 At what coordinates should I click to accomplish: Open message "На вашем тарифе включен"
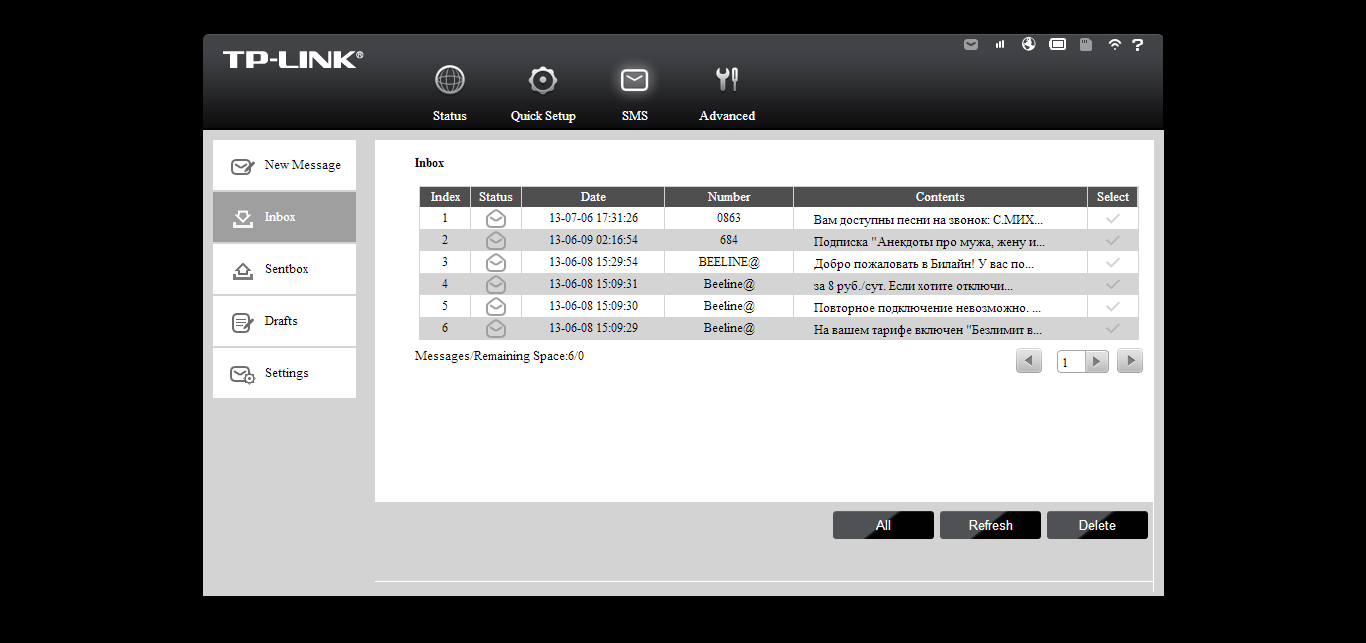coord(928,330)
